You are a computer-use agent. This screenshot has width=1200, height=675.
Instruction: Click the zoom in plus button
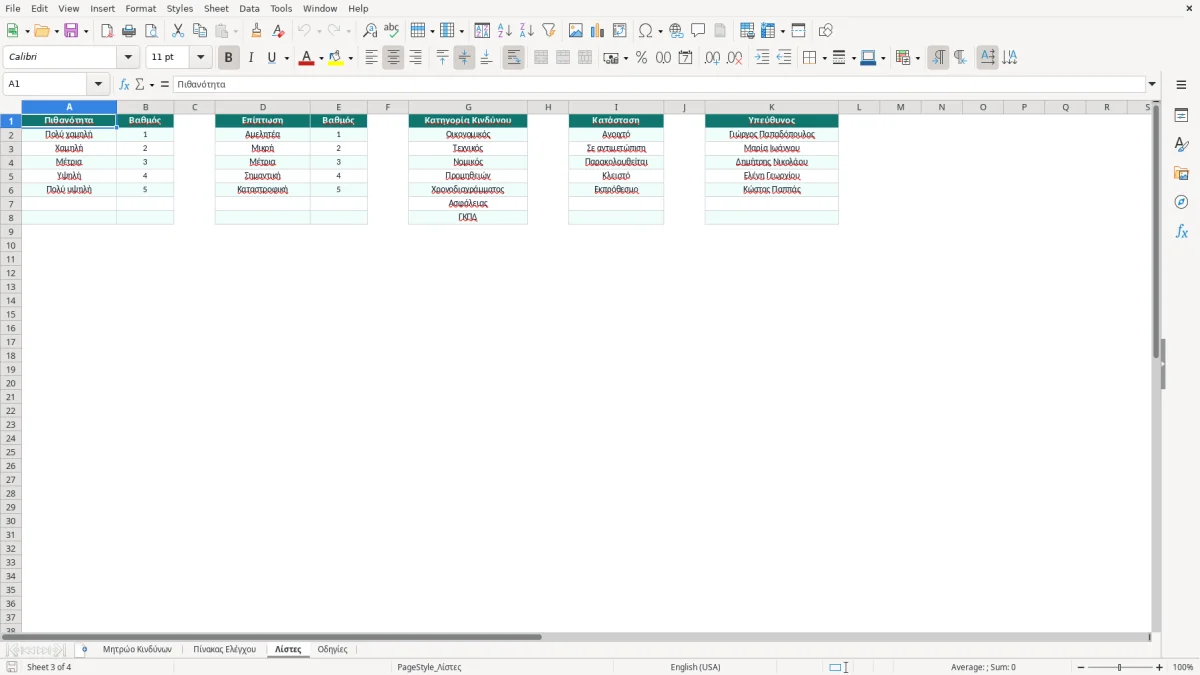click(x=1160, y=667)
